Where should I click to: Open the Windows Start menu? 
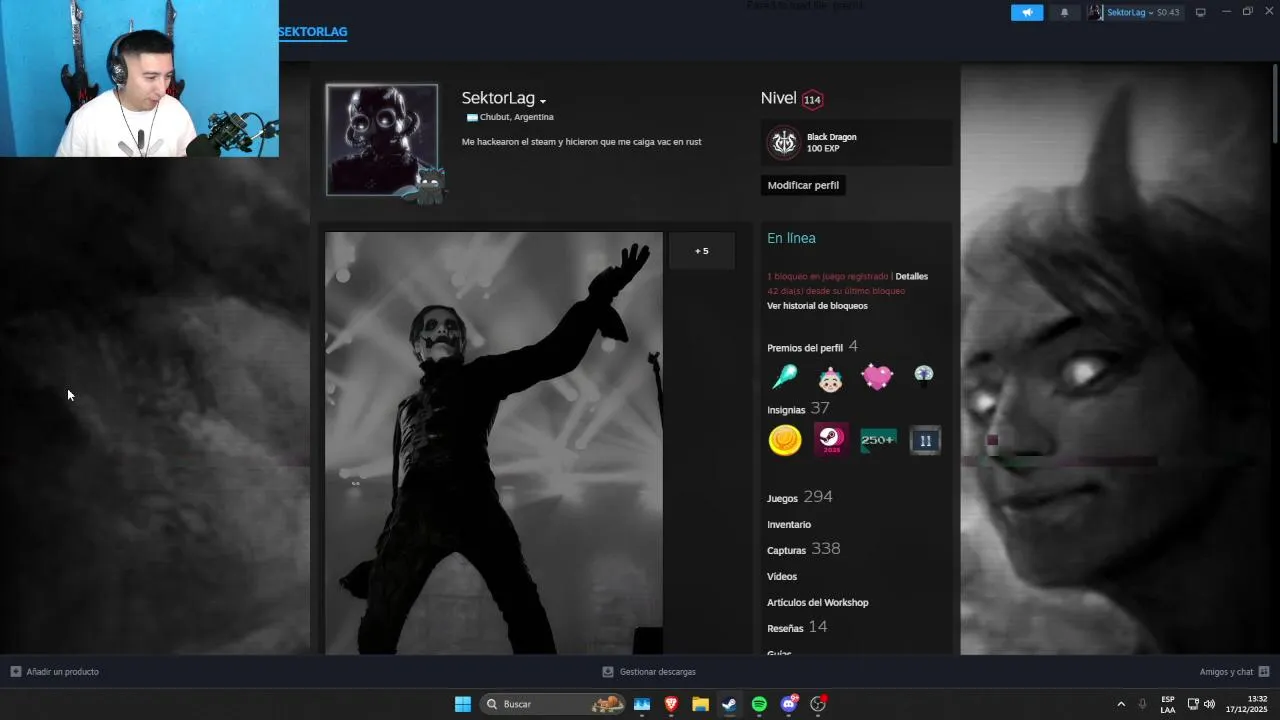[x=463, y=704]
